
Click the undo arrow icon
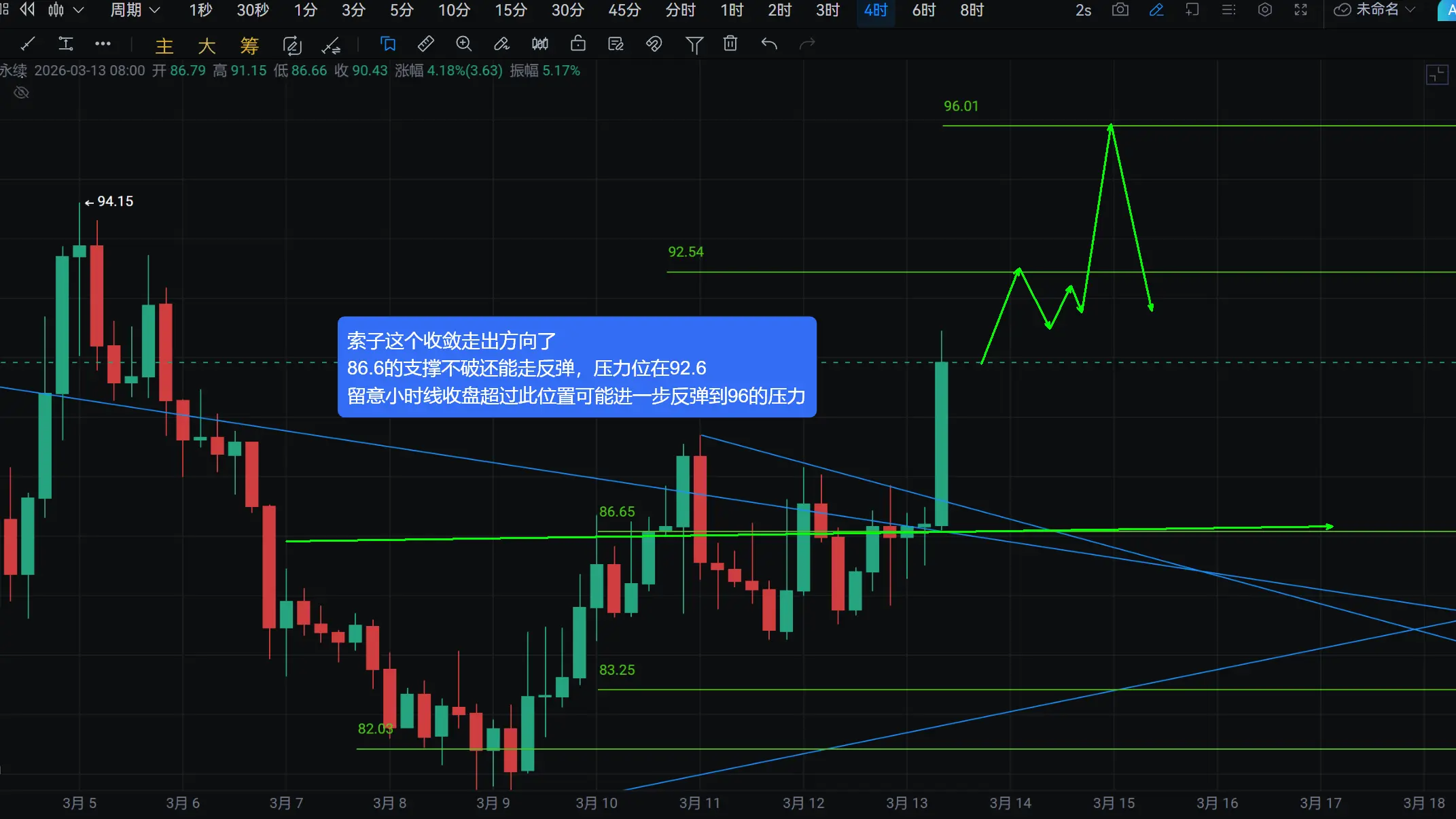(x=769, y=44)
